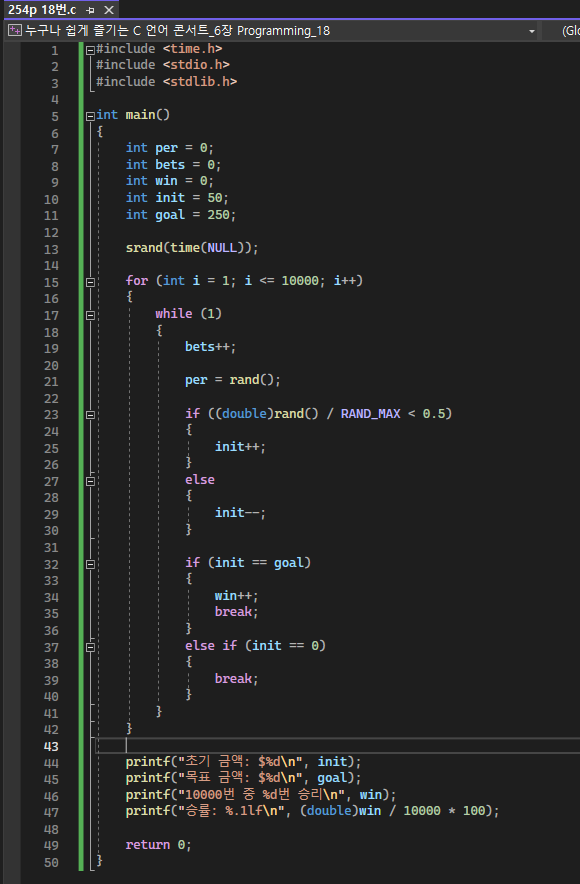Screen dimensions: 580x884
Task: Click line number 43 in the gutter
Action: [51, 746]
